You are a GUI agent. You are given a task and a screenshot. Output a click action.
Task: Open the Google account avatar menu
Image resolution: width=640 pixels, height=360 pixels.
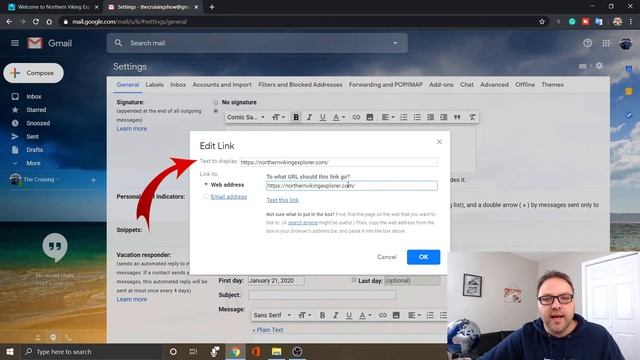click(x=625, y=43)
